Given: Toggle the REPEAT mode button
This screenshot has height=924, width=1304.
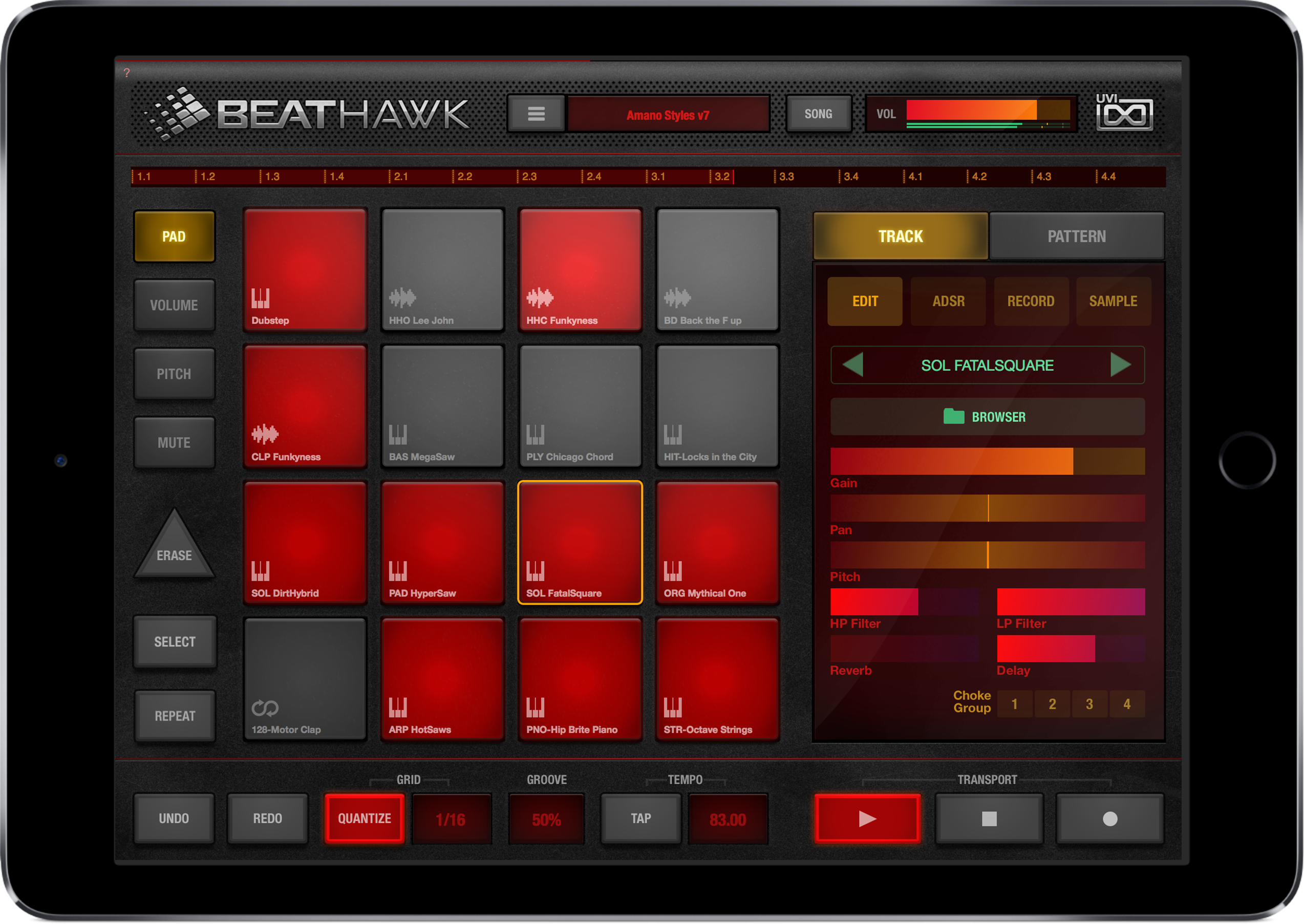Looking at the screenshot, I should click(x=175, y=716).
